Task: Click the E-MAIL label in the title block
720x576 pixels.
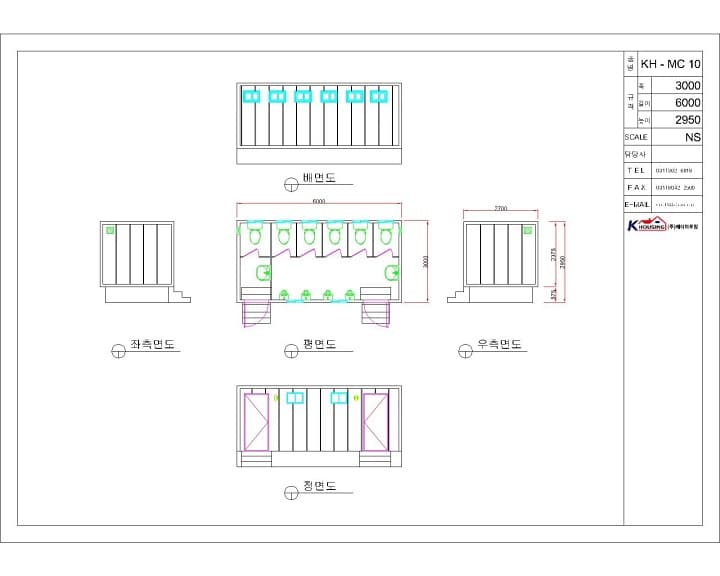Action: 637,204
